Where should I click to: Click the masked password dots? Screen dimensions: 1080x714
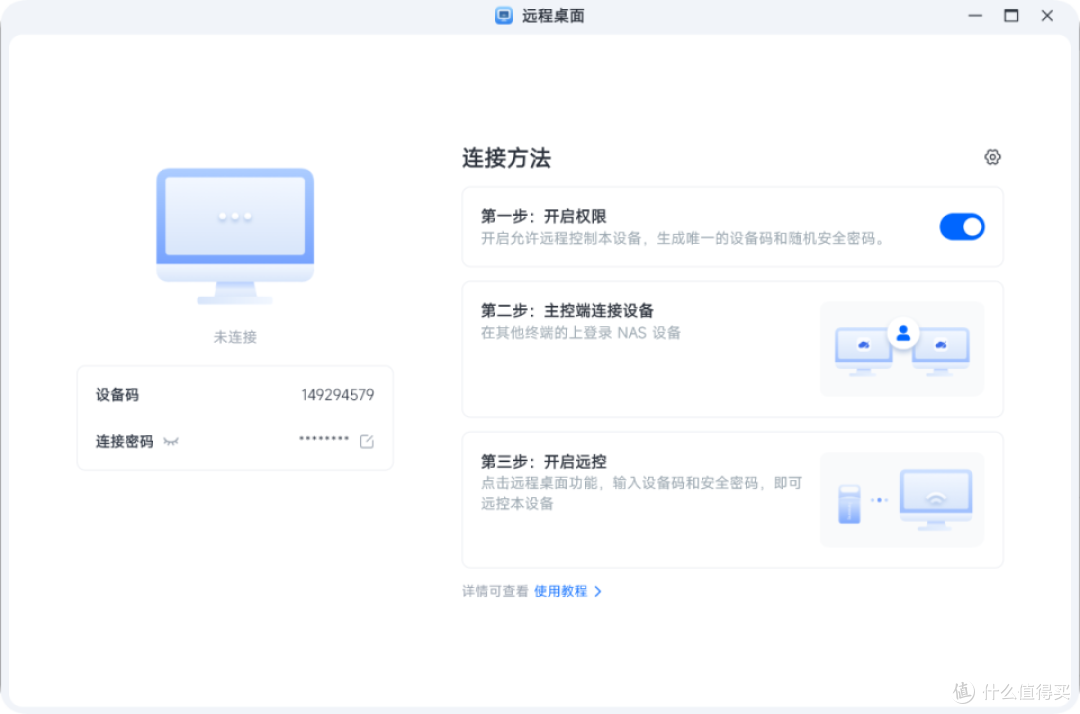click(324, 439)
